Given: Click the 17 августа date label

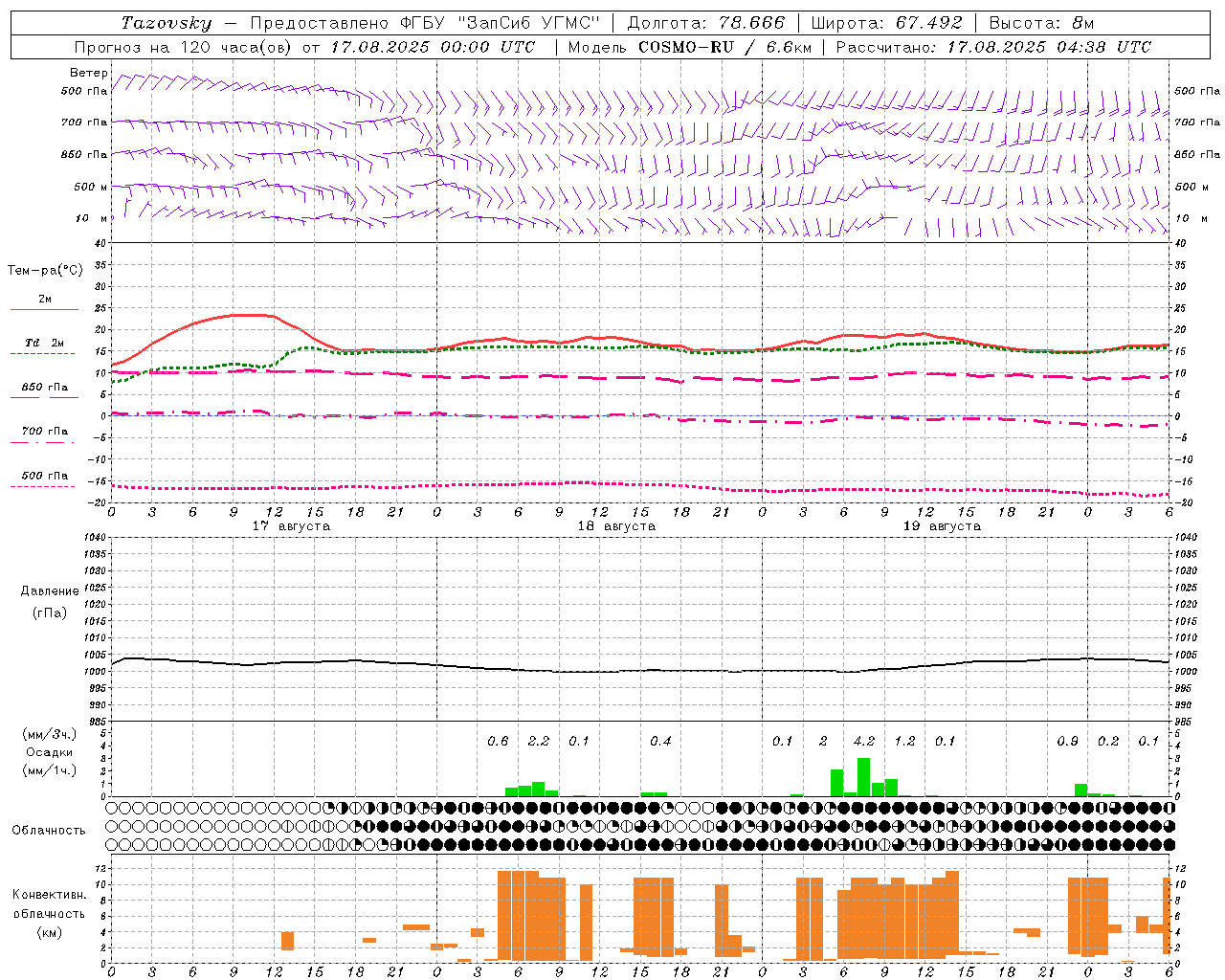Looking at the screenshot, I should tap(291, 526).
